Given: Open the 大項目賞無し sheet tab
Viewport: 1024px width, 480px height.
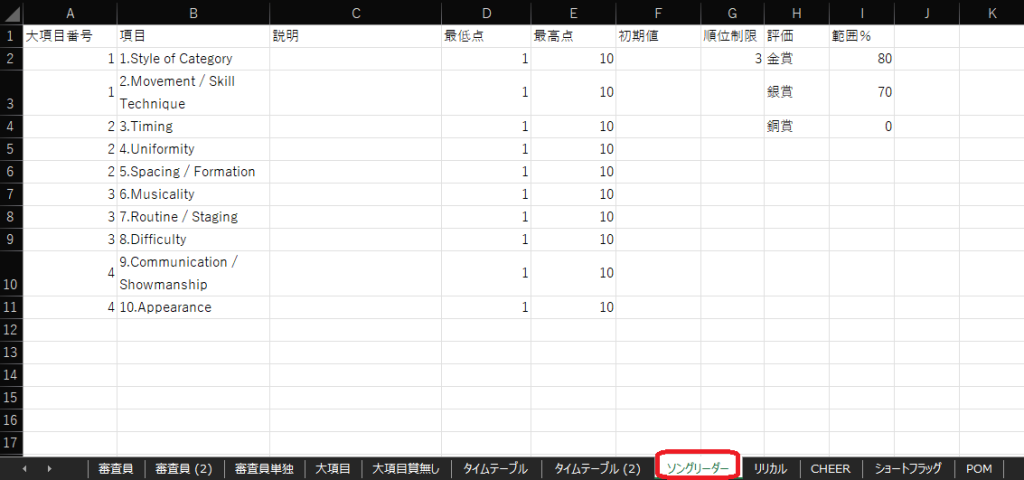Looking at the screenshot, I should (405, 468).
